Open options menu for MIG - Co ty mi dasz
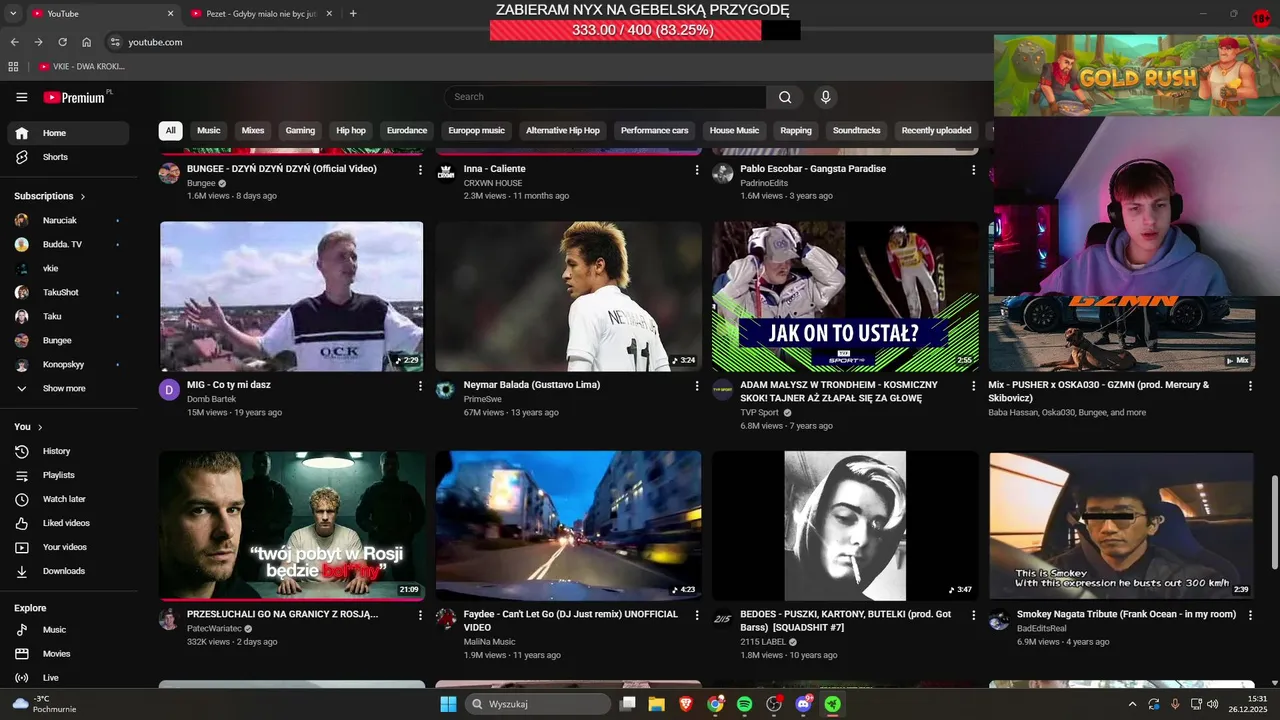 click(x=420, y=385)
